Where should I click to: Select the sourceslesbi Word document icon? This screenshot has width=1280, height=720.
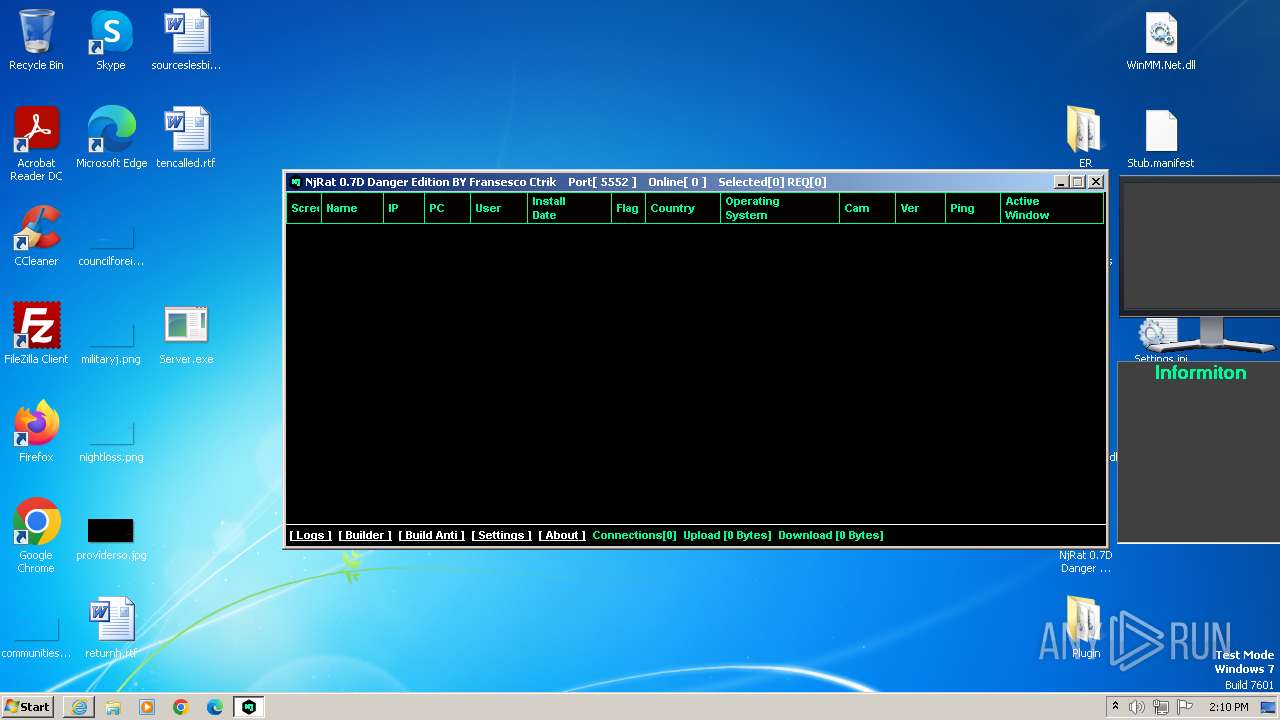click(186, 40)
